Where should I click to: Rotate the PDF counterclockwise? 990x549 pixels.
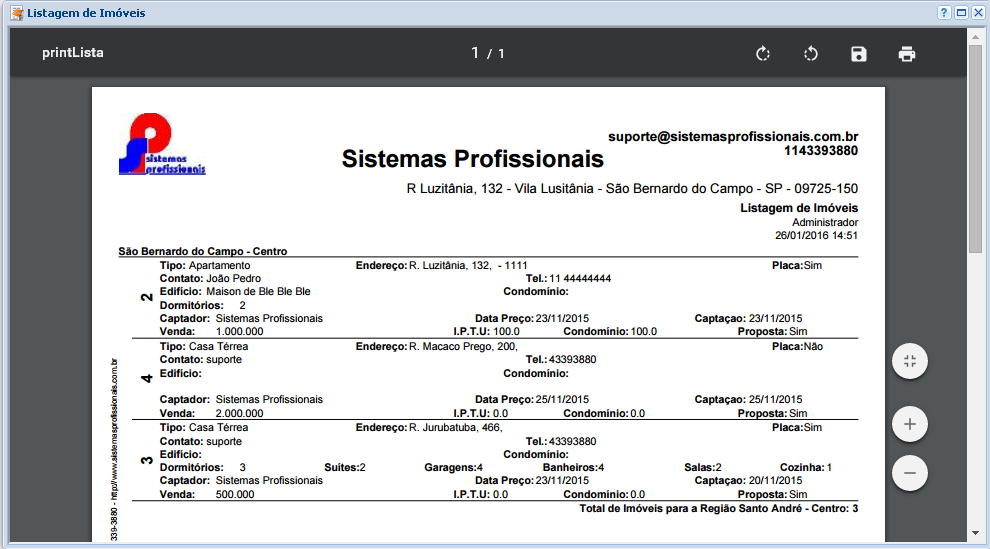811,54
